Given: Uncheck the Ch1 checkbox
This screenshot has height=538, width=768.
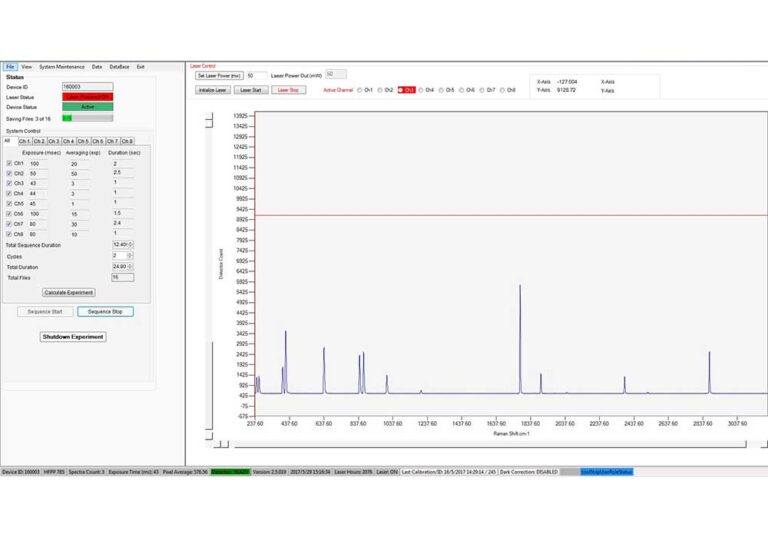Looking at the screenshot, I should (x=9, y=163).
